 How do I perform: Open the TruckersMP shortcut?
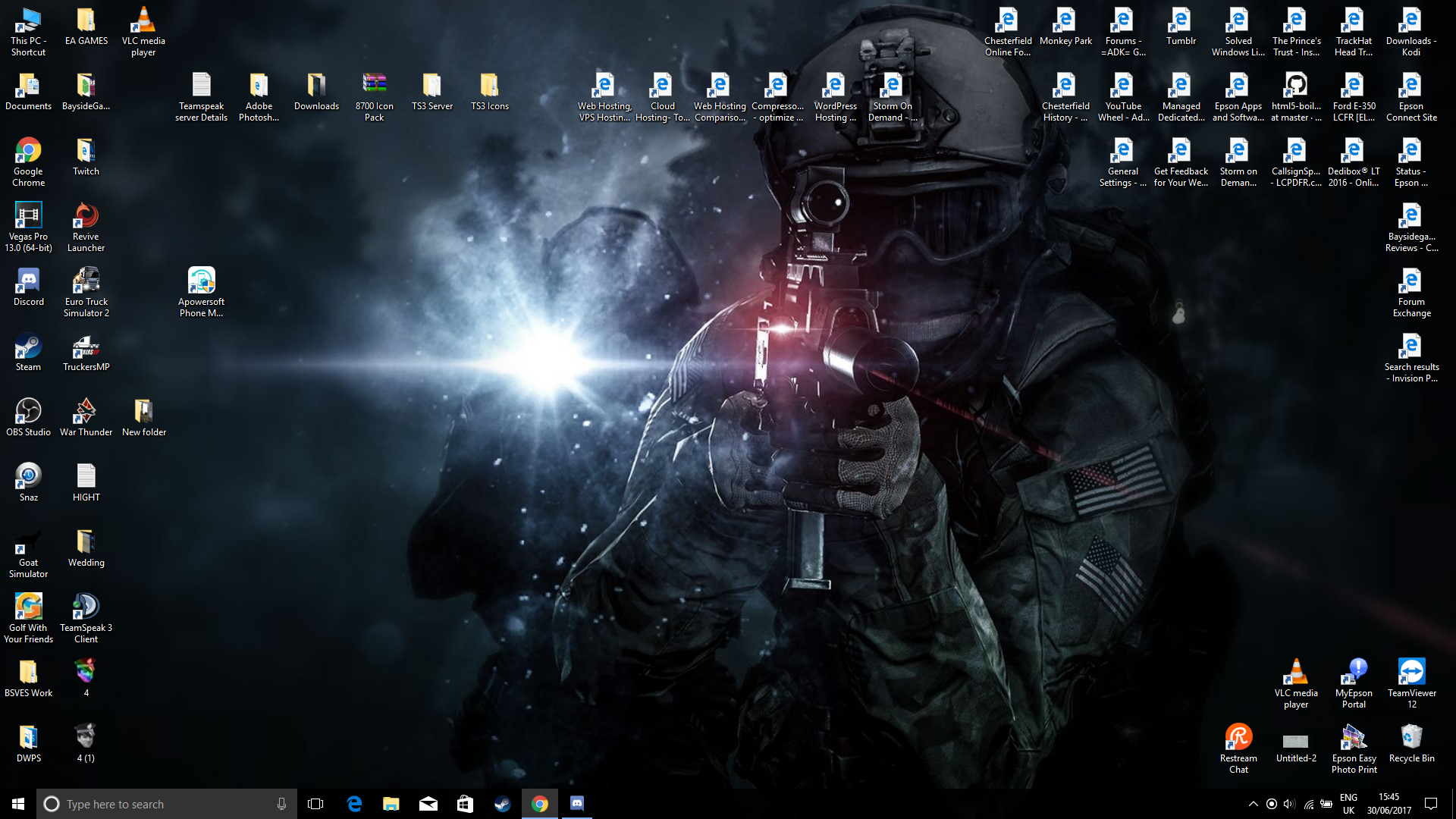coord(86,352)
